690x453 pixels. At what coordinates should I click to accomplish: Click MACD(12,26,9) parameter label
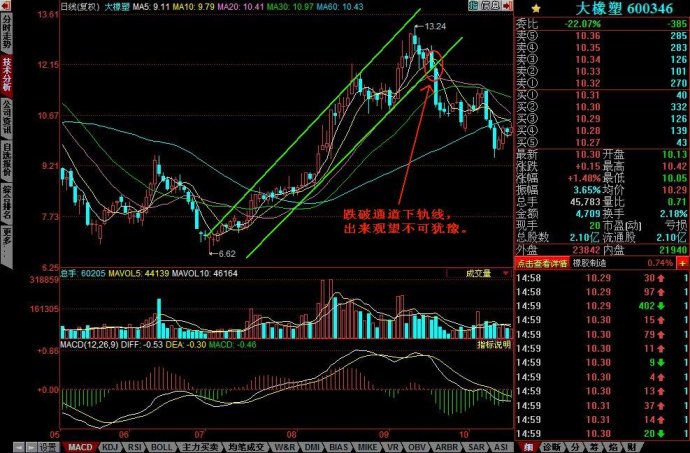click(x=90, y=345)
